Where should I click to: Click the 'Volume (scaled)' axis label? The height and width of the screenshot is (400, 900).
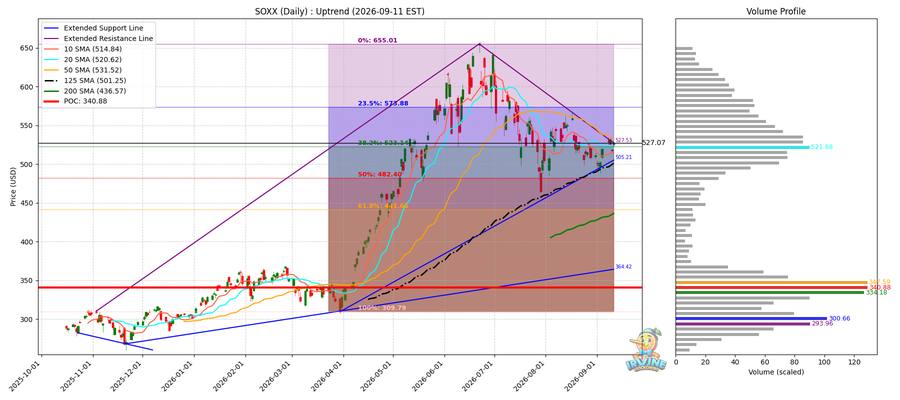(x=776, y=372)
